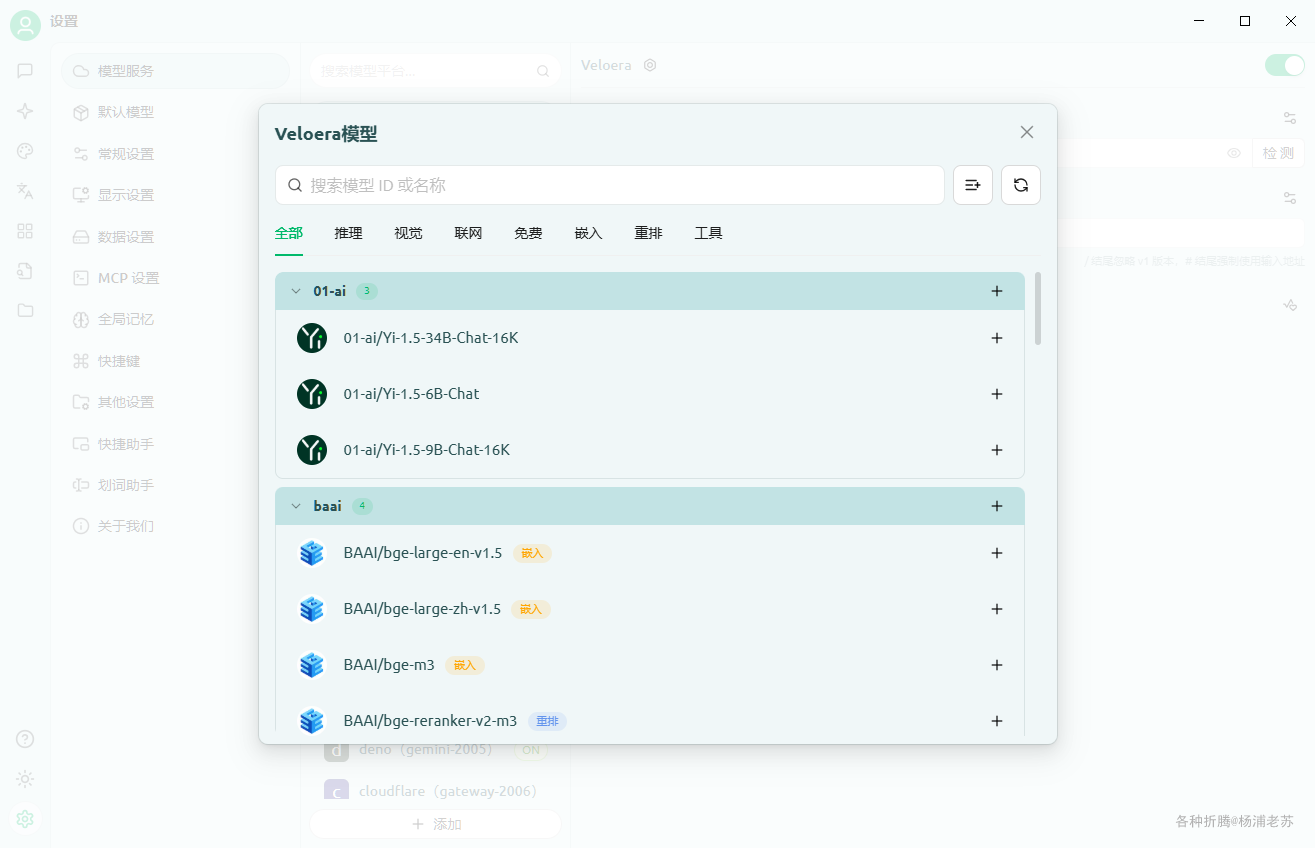Open API key settings sliders icon

(x=1290, y=117)
